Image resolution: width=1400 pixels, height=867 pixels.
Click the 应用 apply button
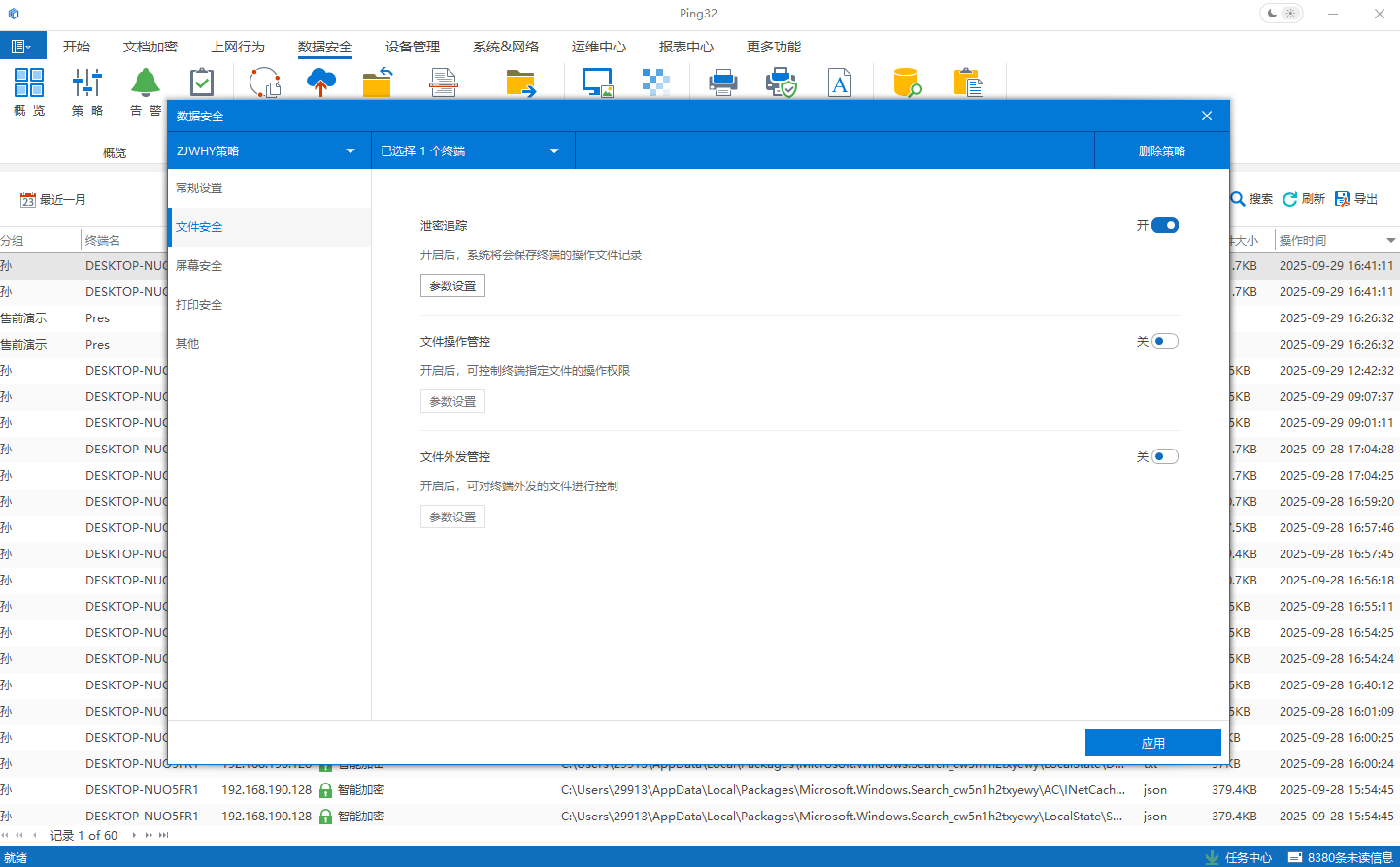tap(1152, 743)
